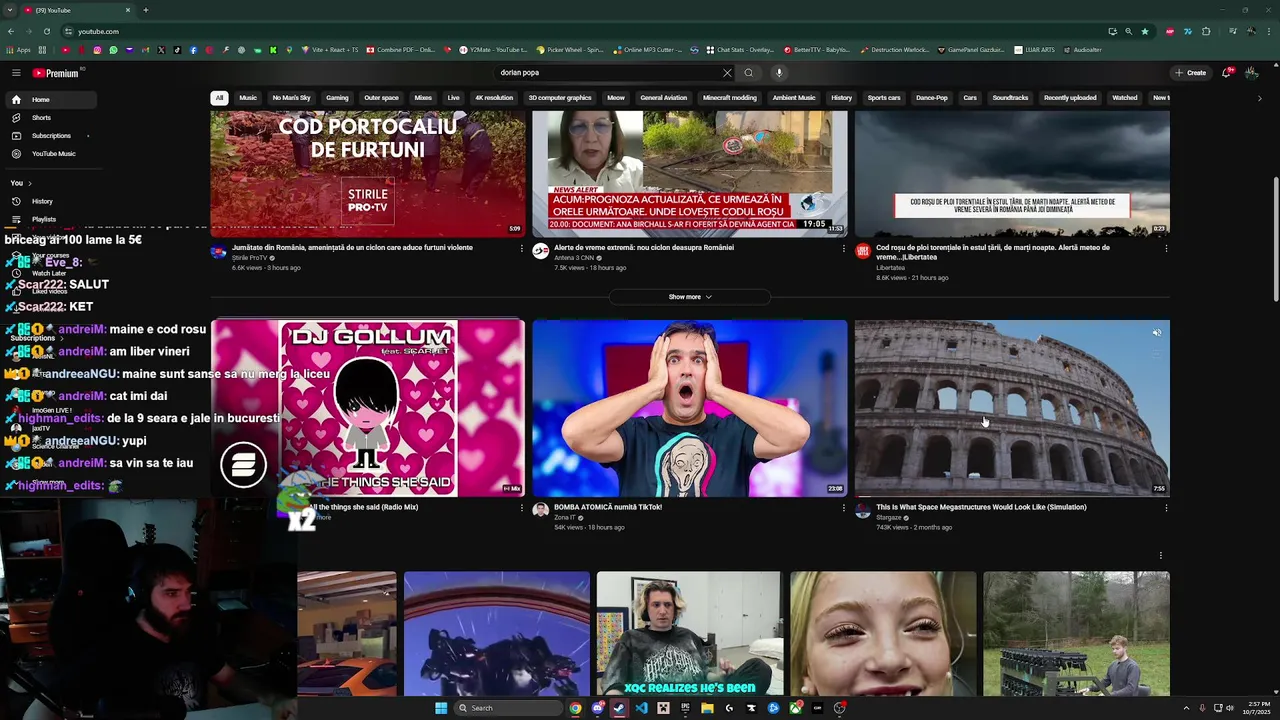Viewport: 1280px width, 720px height.
Task: Unmute the Space Megastructures preview
Action: (1156, 333)
